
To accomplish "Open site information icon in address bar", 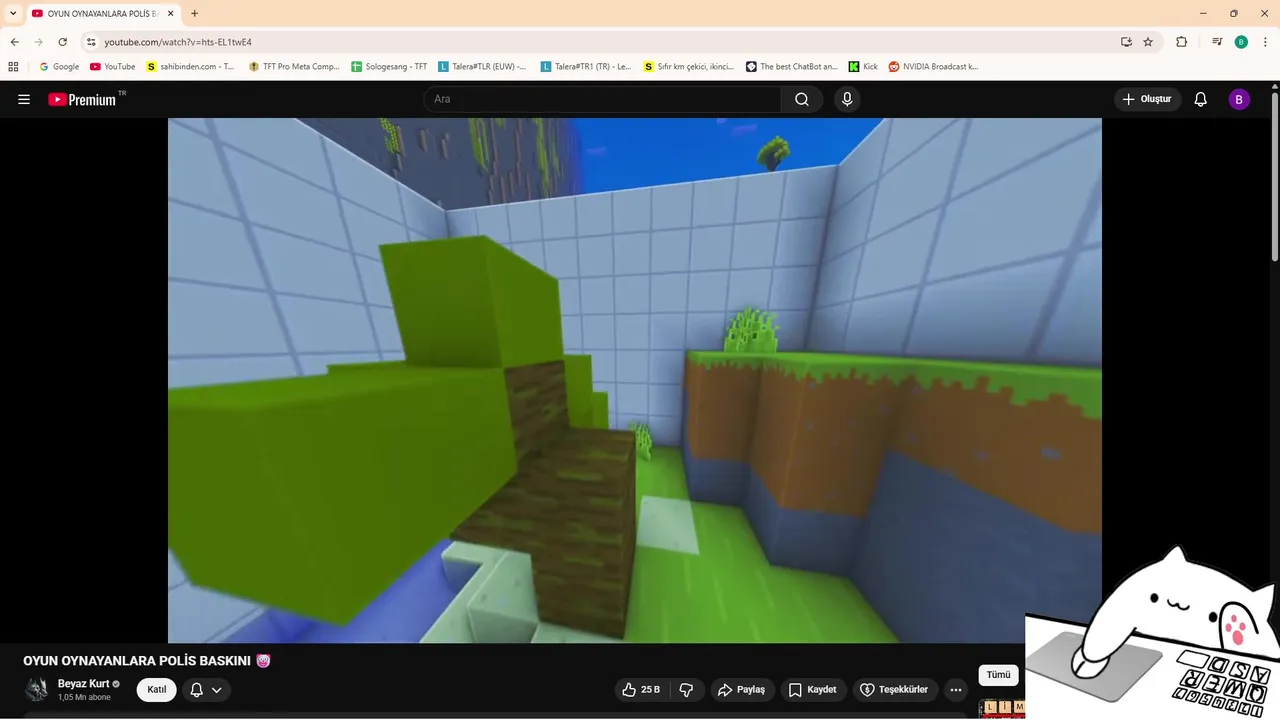I will (91, 42).
